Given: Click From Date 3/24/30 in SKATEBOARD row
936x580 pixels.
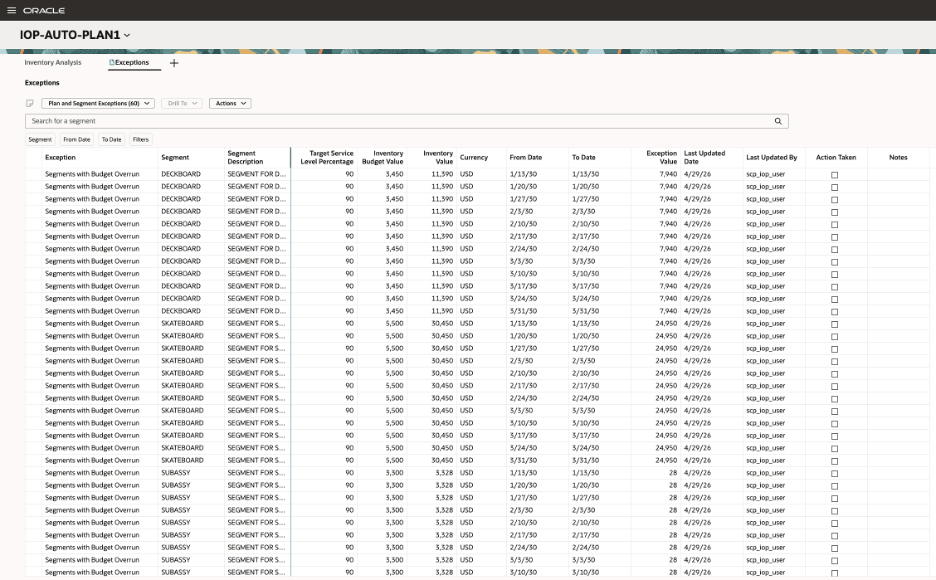Looking at the screenshot, I should [523, 448].
